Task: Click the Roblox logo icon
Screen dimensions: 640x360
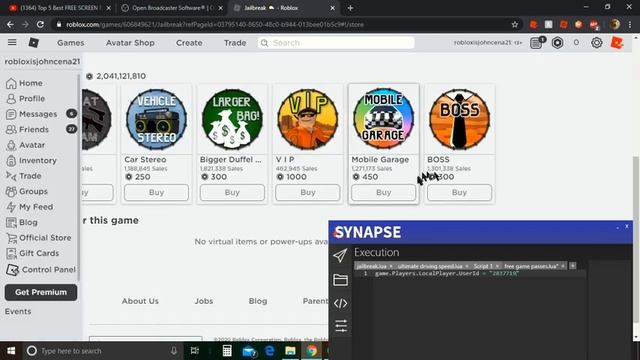Action: (33, 42)
